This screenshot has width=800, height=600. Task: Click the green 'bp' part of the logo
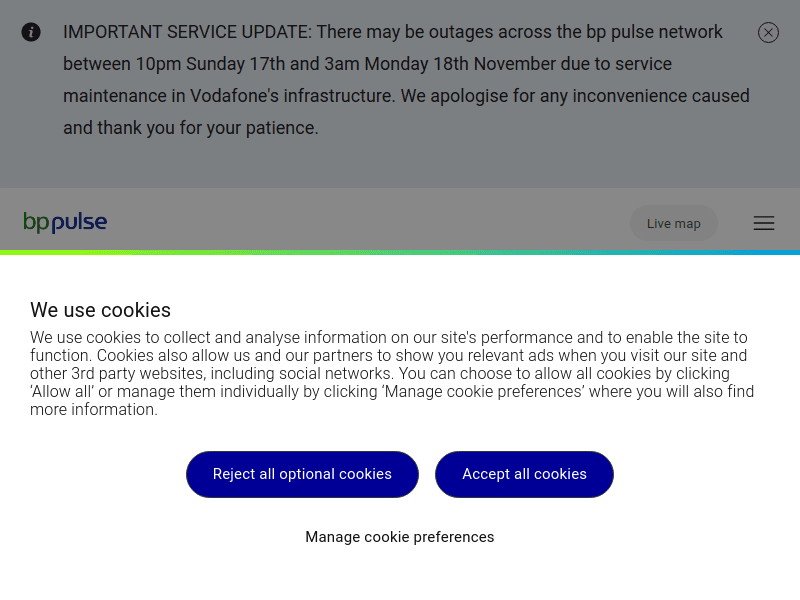(36, 222)
